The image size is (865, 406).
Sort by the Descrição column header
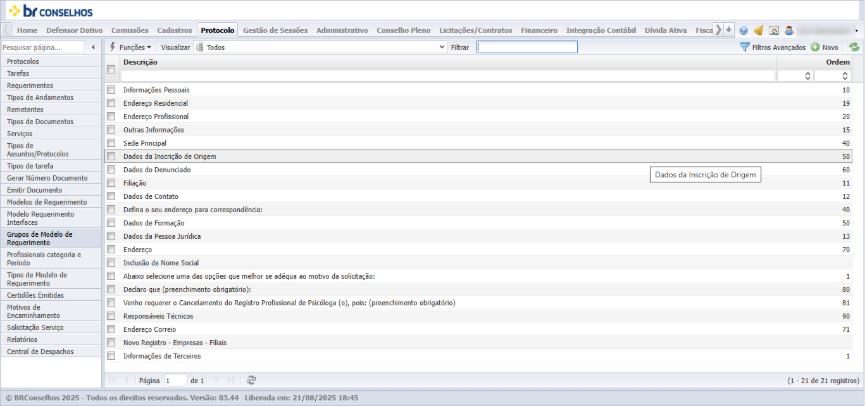tap(140, 62)
